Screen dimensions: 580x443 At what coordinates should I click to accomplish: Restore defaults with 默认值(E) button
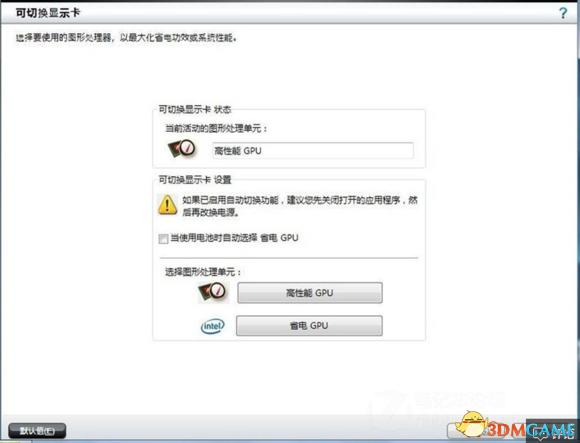(37, 431)
